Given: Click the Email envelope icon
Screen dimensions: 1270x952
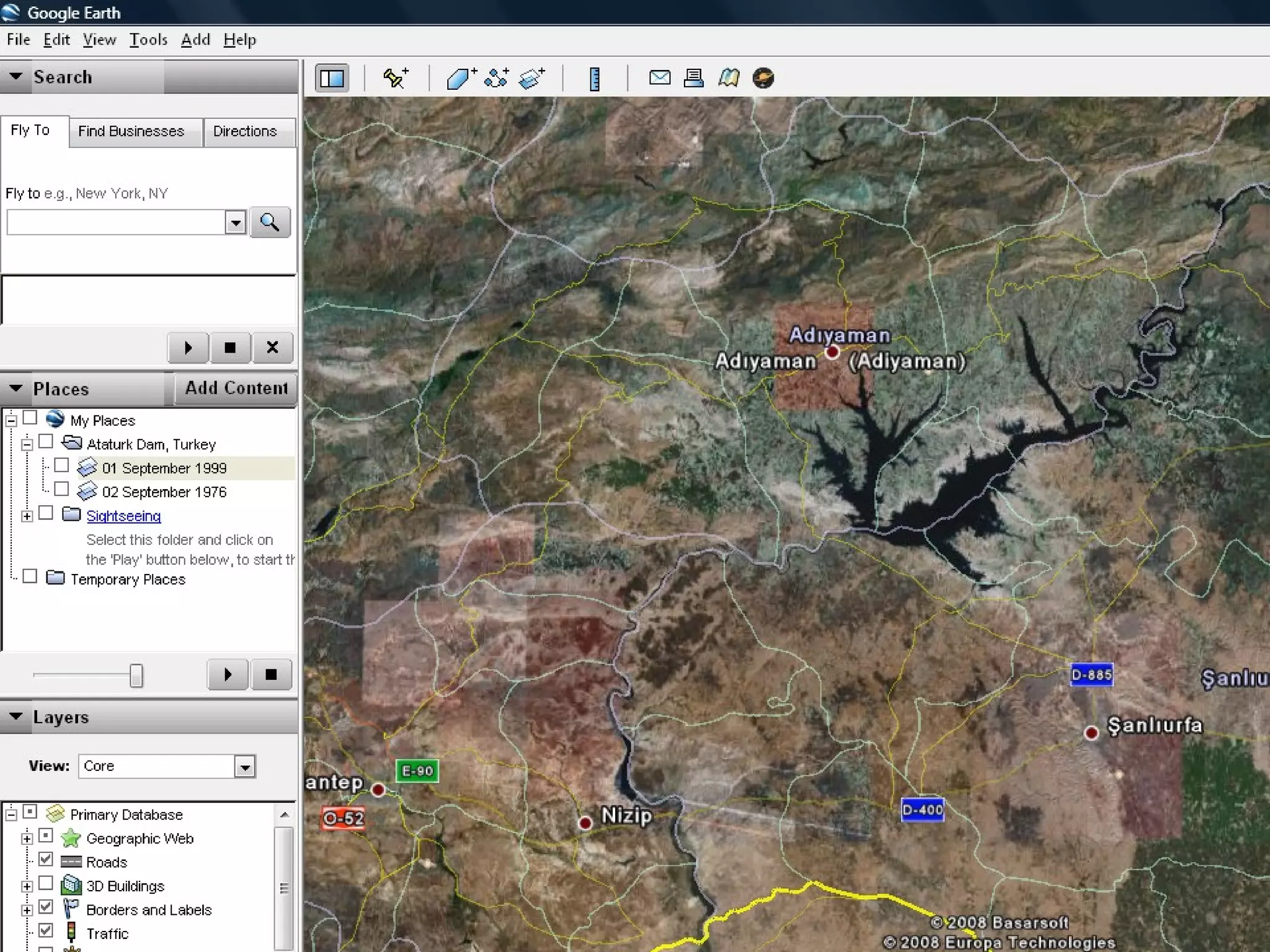Looking at the screenshot, I should 659,78.
